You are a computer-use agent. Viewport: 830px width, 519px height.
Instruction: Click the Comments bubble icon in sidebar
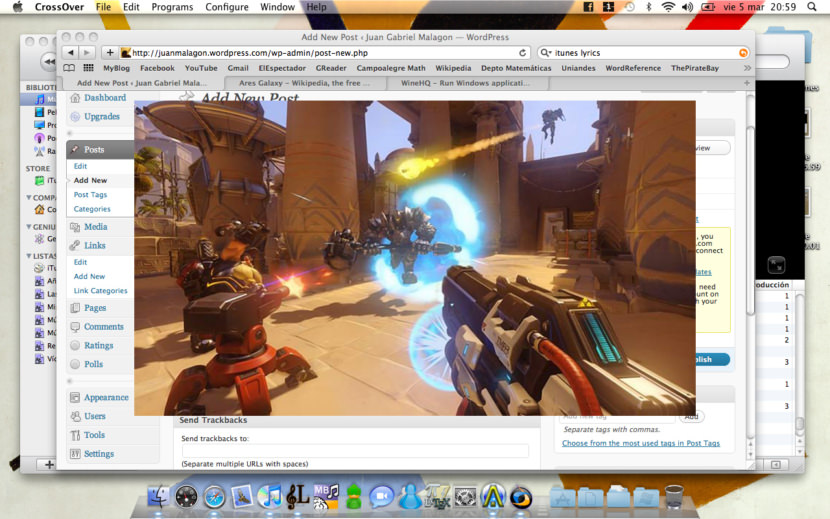point(75,327)
